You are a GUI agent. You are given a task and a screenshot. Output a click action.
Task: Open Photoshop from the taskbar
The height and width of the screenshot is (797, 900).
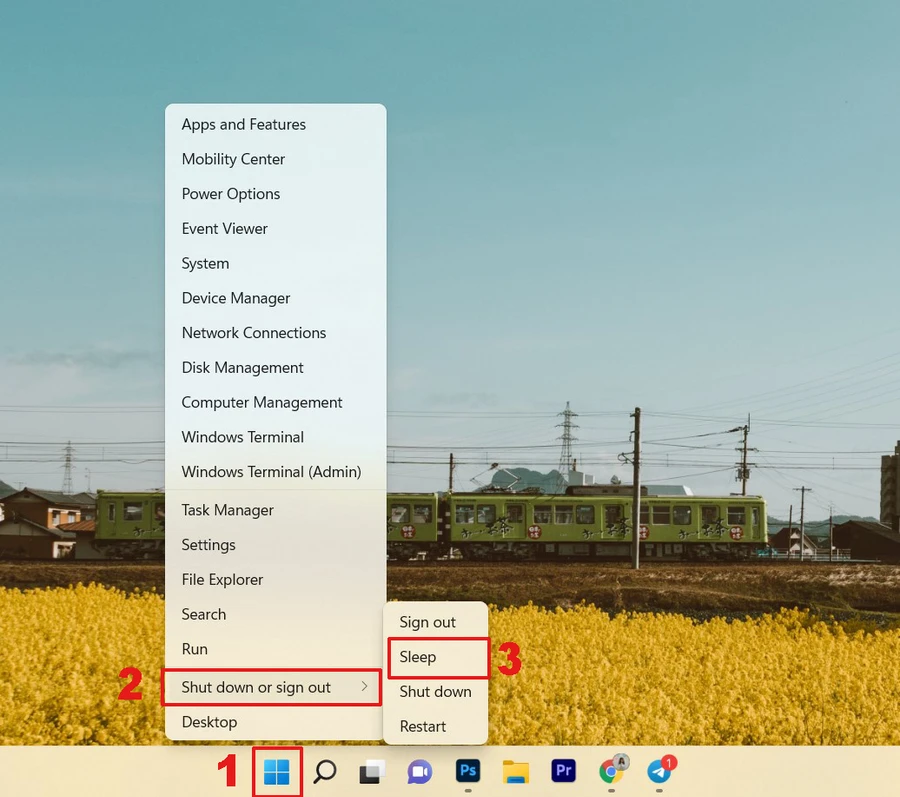[x=468, y=771]
